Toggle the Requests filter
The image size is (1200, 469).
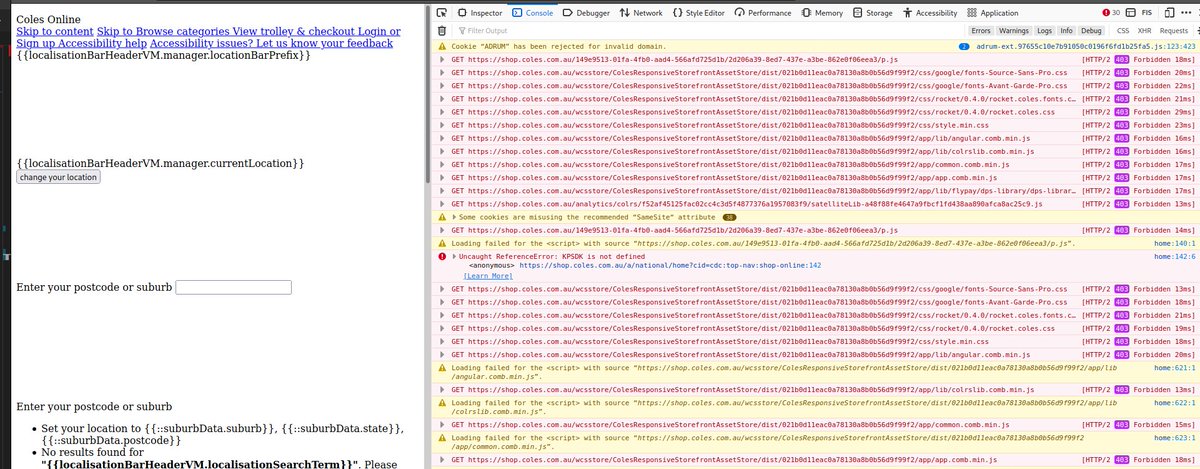1175,30
